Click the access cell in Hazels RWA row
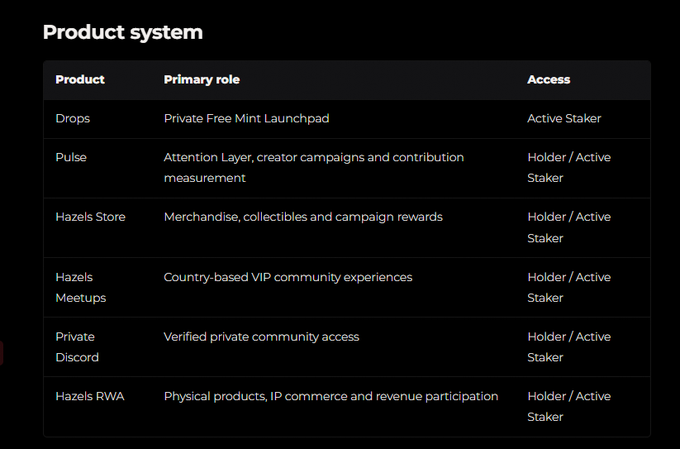Screen dimensions: 680x449 click(569, 406)
